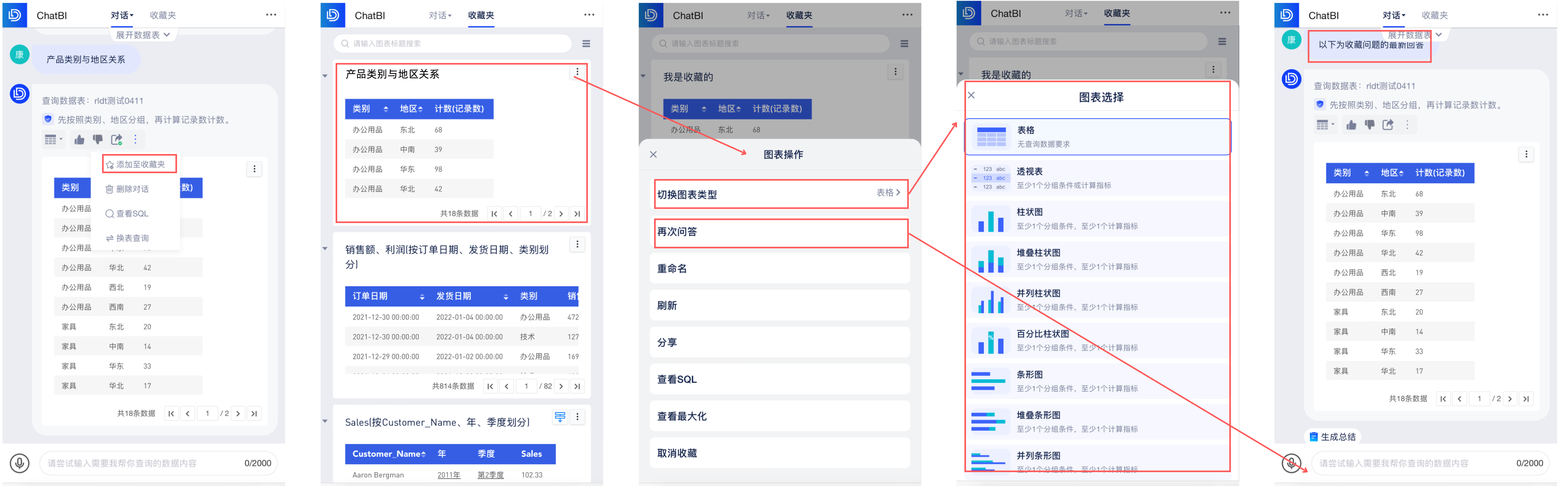
Task: Click 取消收藏 button
Action: 780,453
